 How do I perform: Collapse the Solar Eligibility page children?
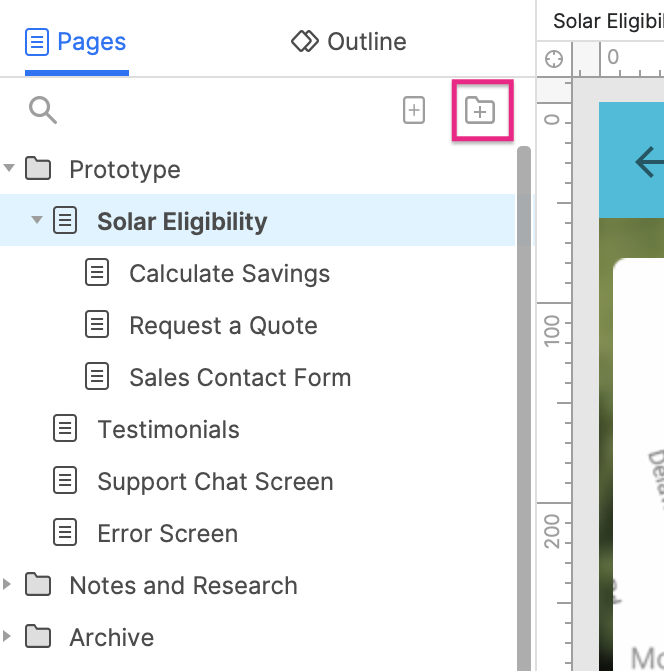point(37,220)
